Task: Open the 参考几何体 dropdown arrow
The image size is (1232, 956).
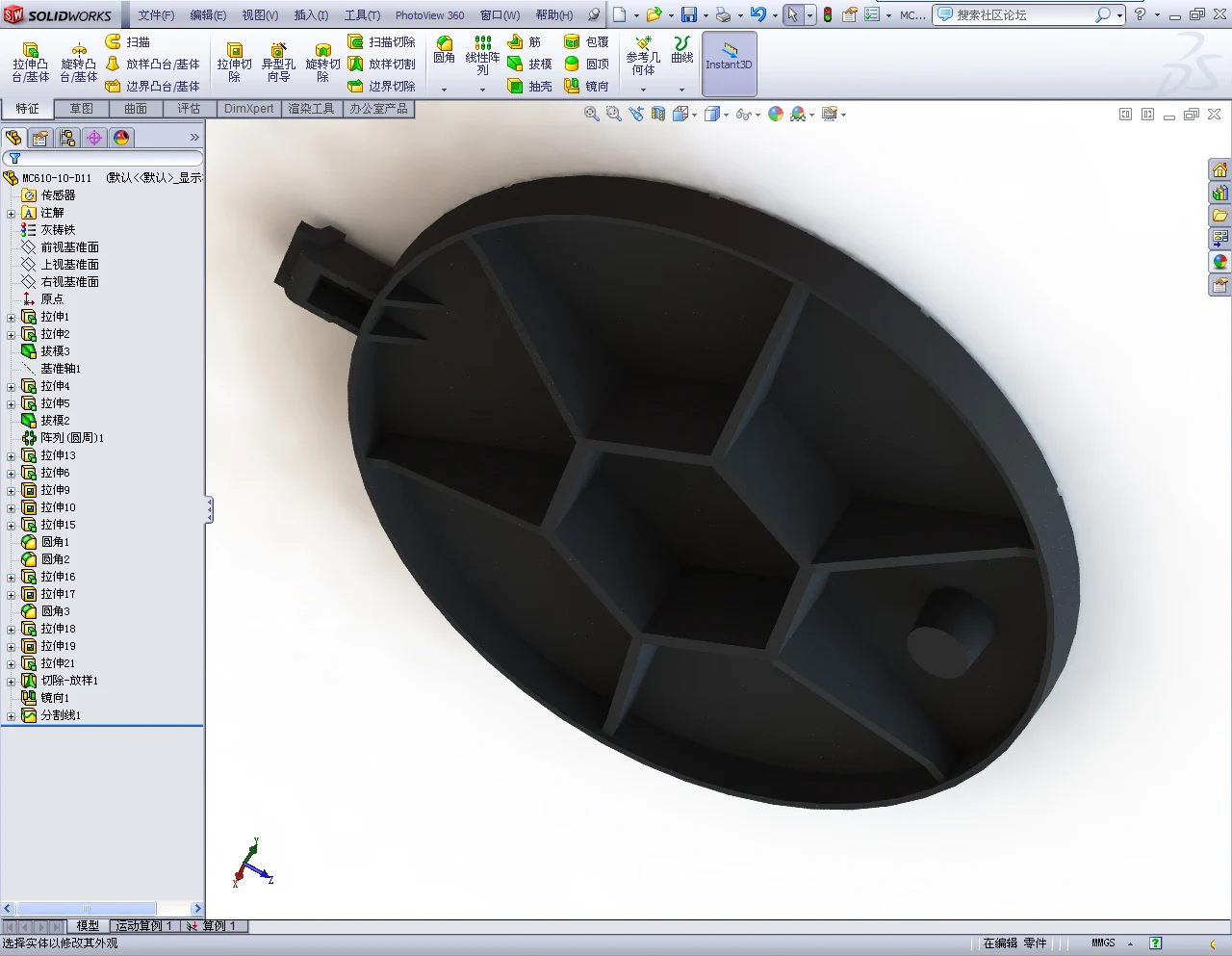Action: (x=643, y=90)
